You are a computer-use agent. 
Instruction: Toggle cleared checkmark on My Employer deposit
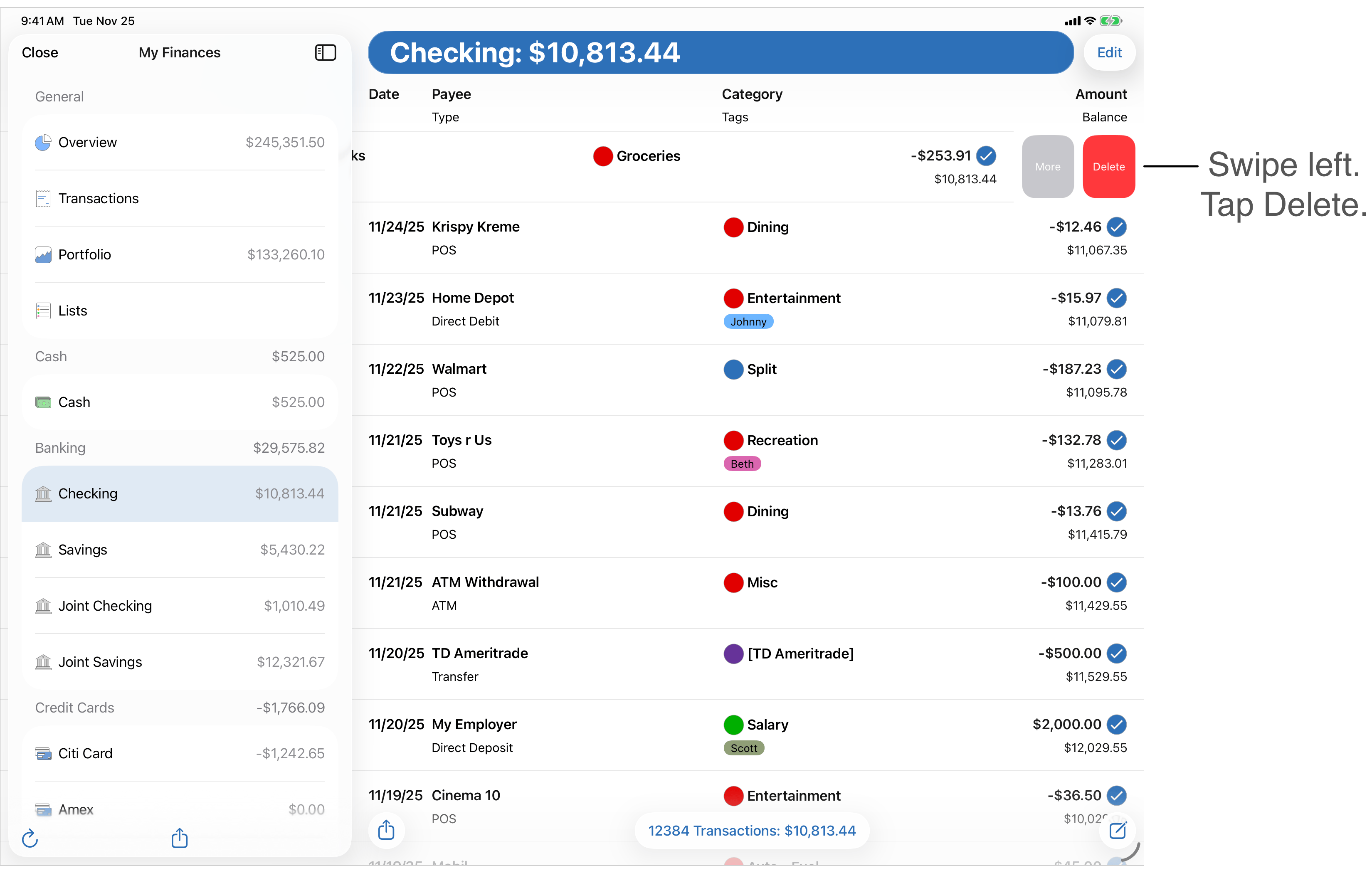(1116, 724)
